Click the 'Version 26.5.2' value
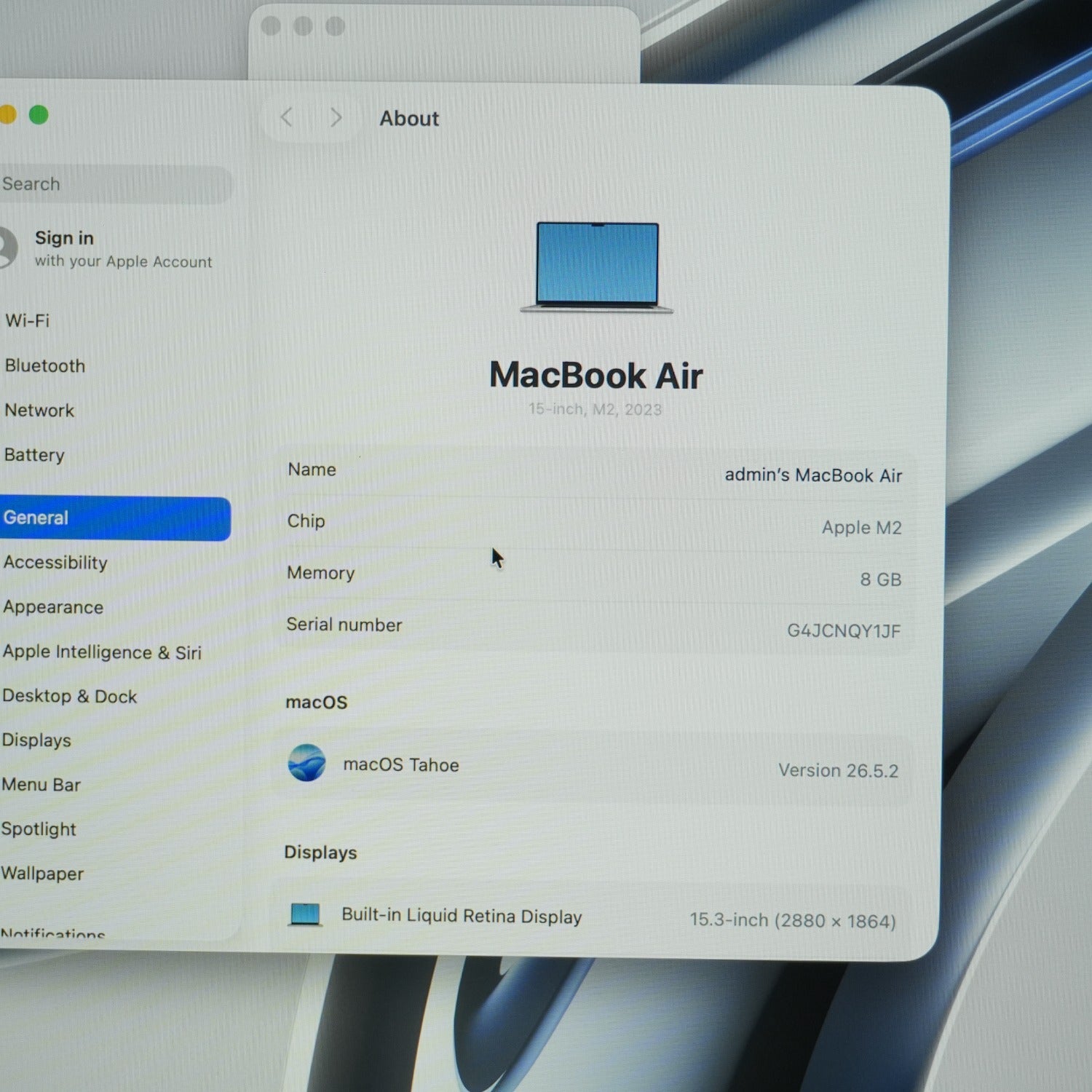1092x1092 pixels. tap(839, 770)
